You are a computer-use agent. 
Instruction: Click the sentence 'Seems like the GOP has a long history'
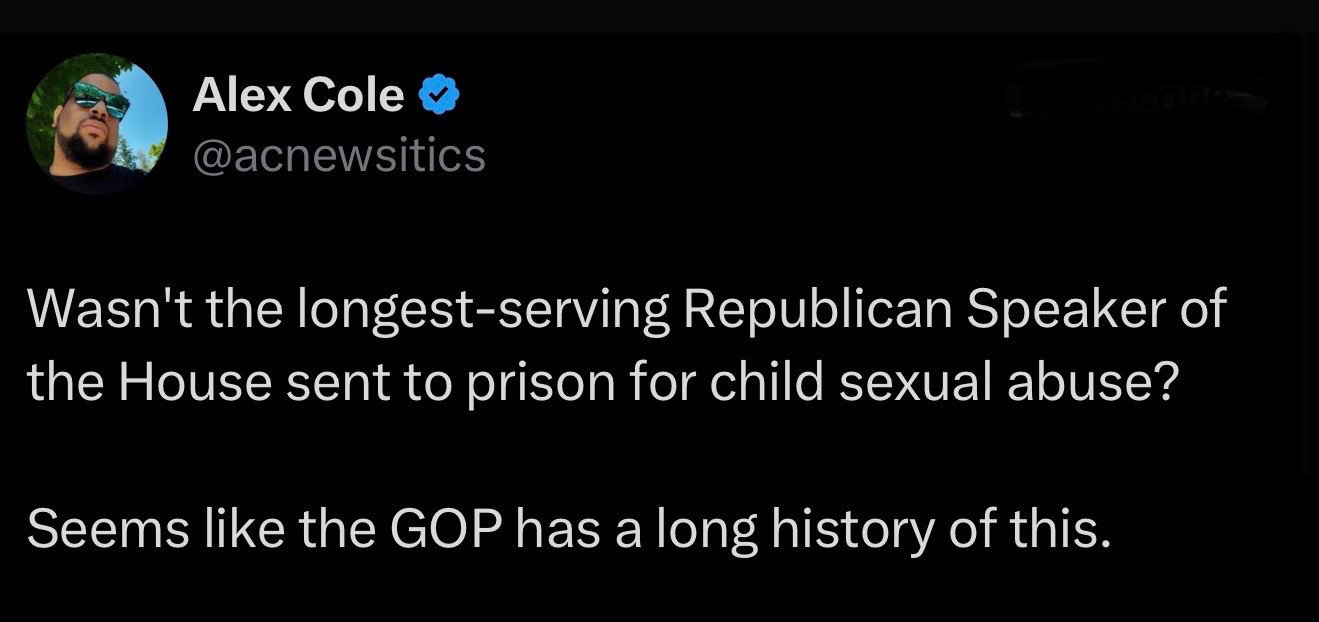(570, 529)
